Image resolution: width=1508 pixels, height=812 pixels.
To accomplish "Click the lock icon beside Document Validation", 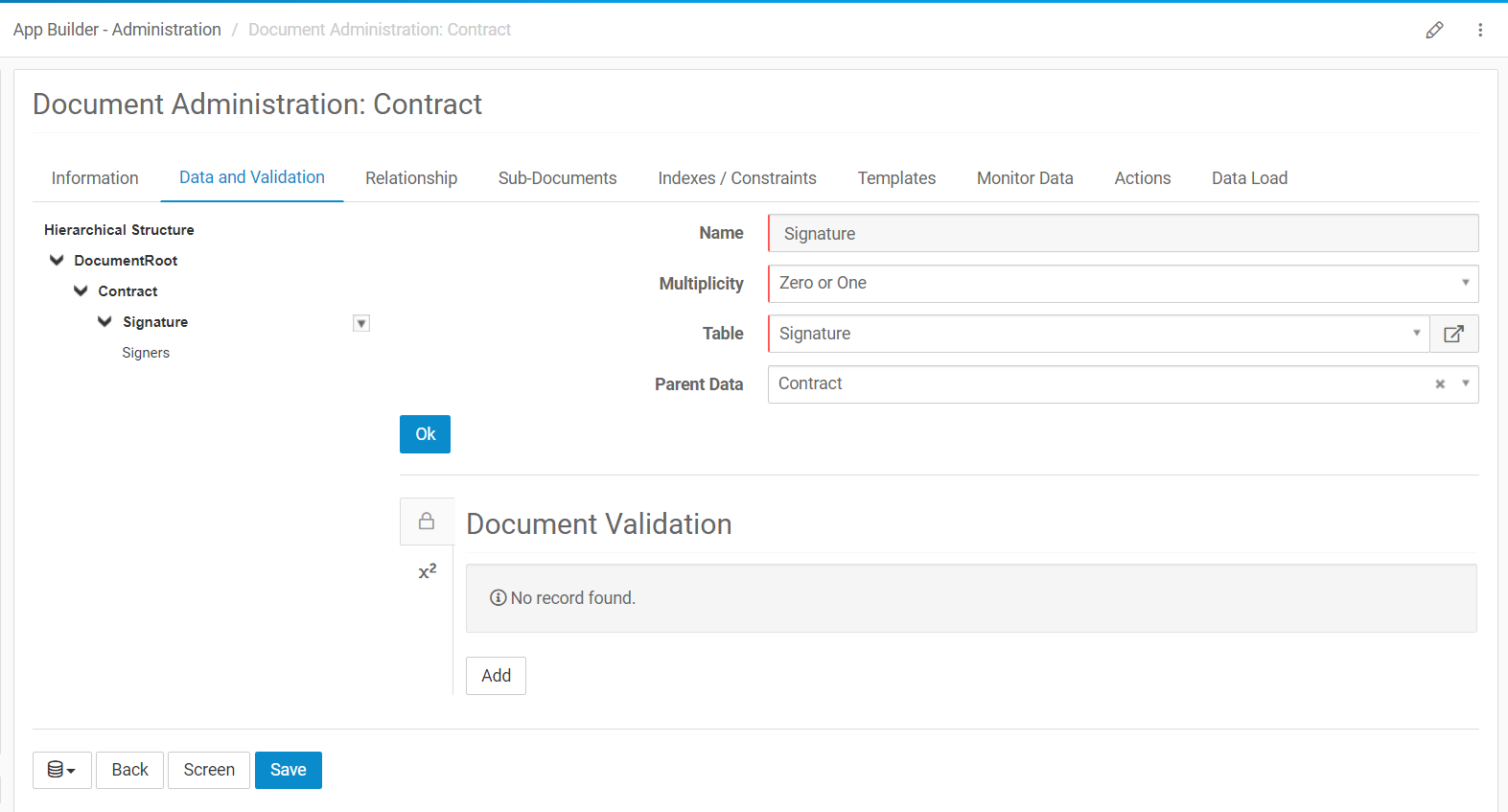I will pos(427,522).
